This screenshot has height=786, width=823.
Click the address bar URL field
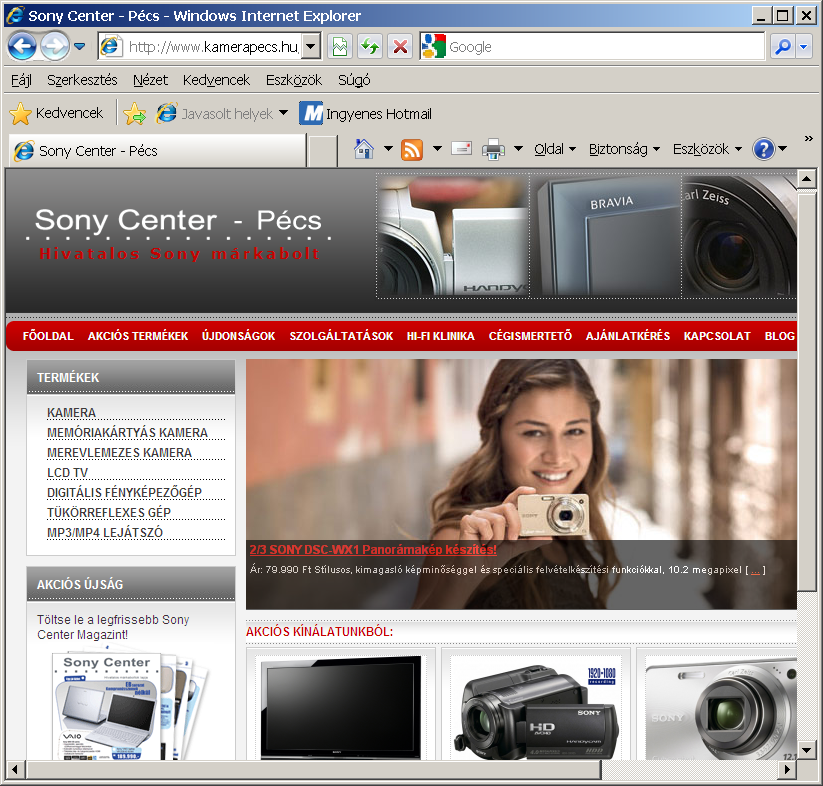(201, 47)
